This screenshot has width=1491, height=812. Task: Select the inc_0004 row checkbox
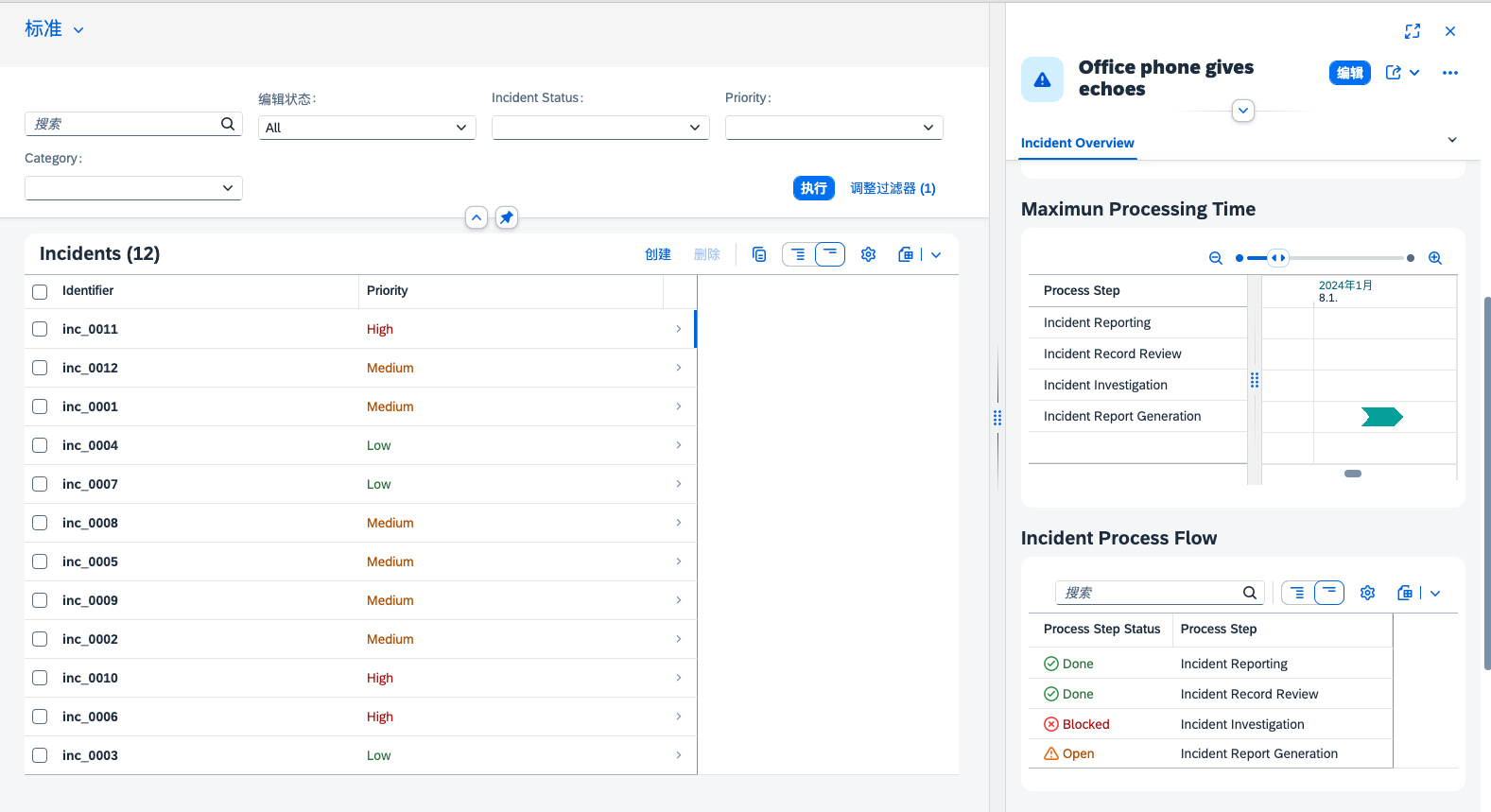coord(40,445)
